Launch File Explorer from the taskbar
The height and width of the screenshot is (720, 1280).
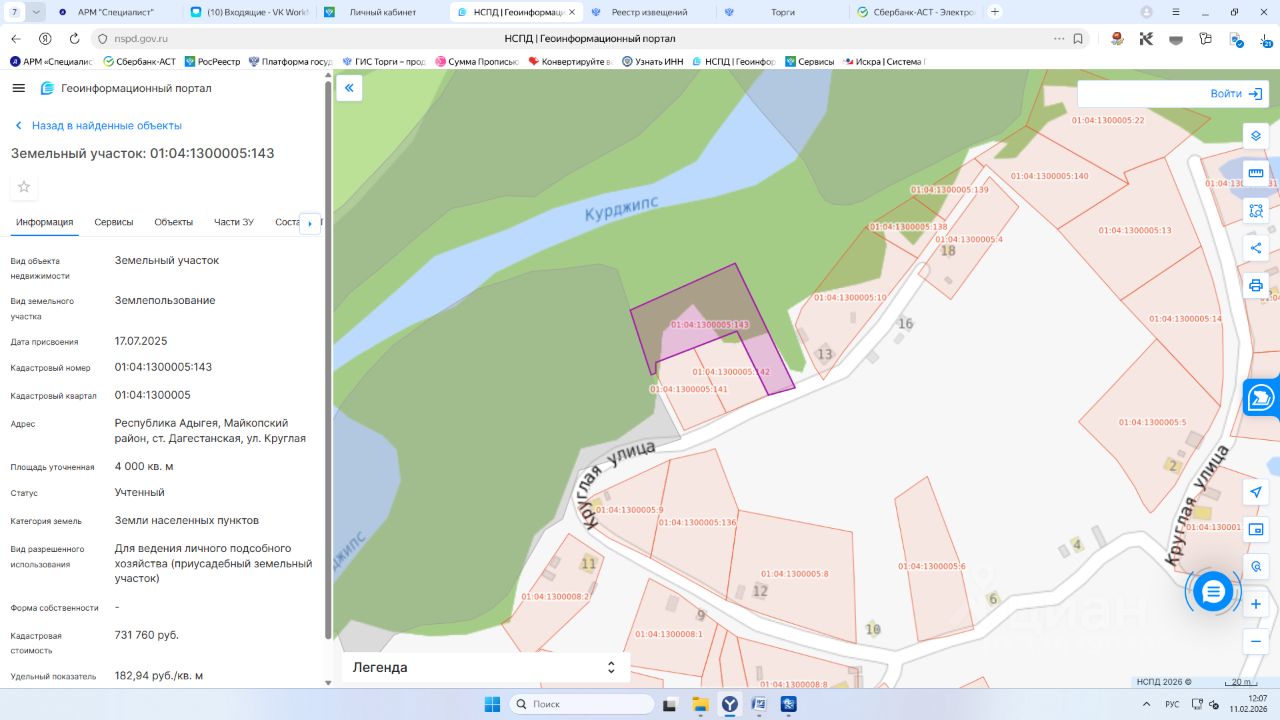coord(700,704)
